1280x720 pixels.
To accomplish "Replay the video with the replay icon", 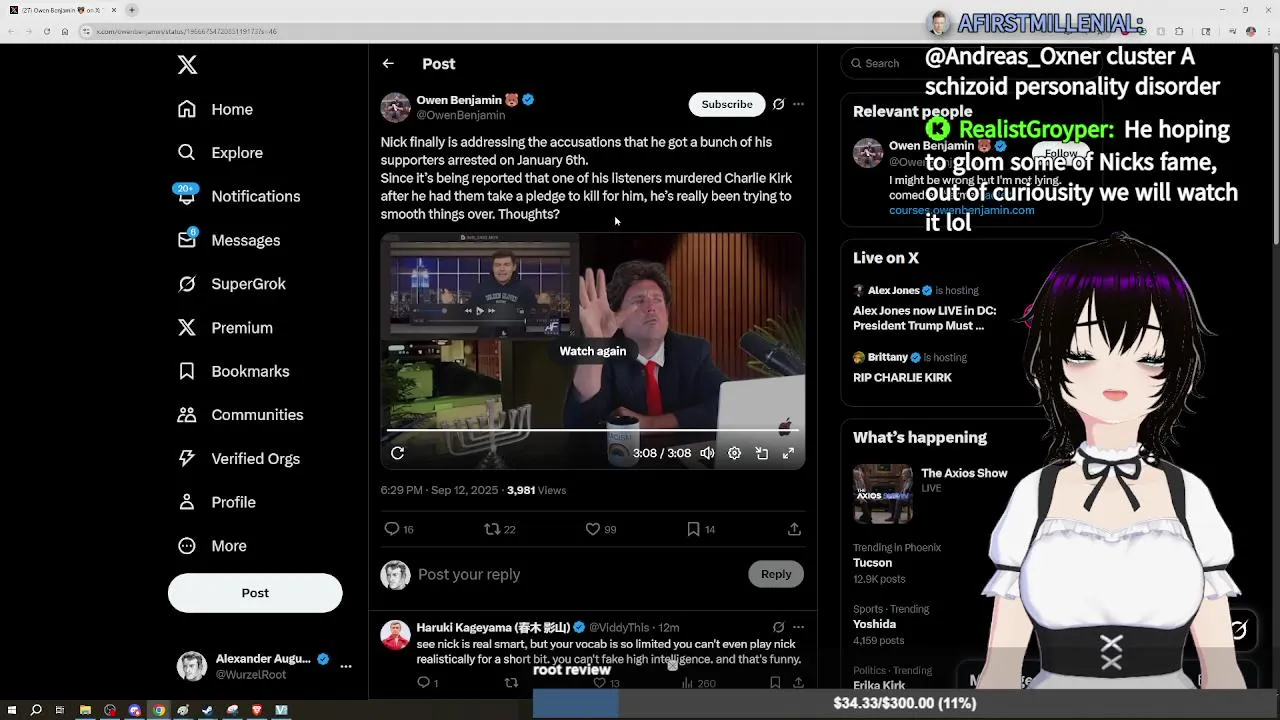I will (397, 453).
